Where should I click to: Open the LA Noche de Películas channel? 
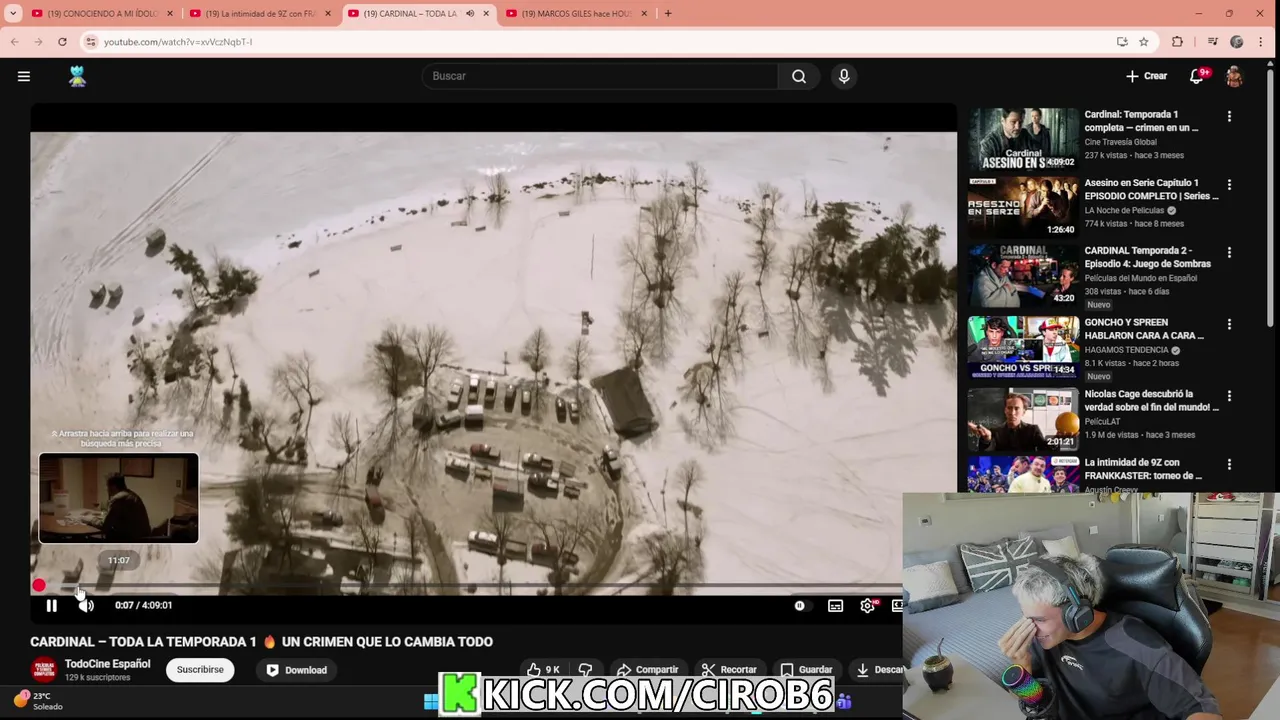1124,211
